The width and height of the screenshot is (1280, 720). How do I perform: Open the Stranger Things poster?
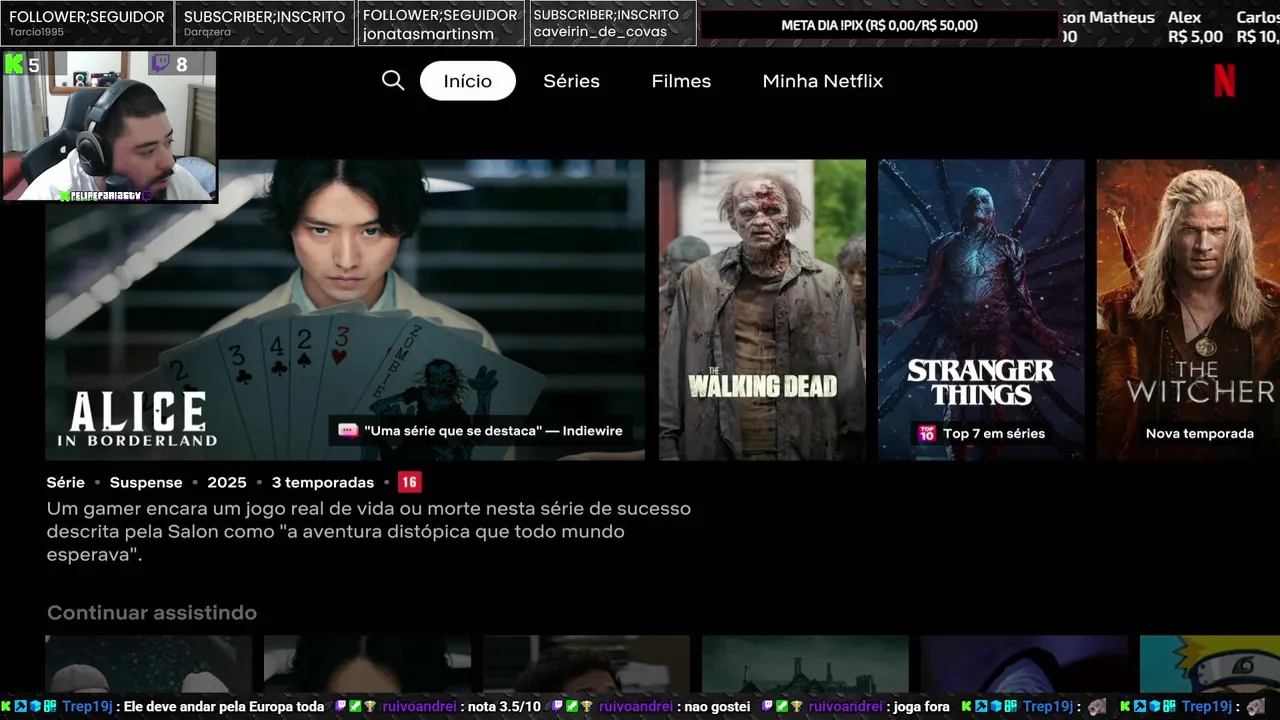point(981,310)
